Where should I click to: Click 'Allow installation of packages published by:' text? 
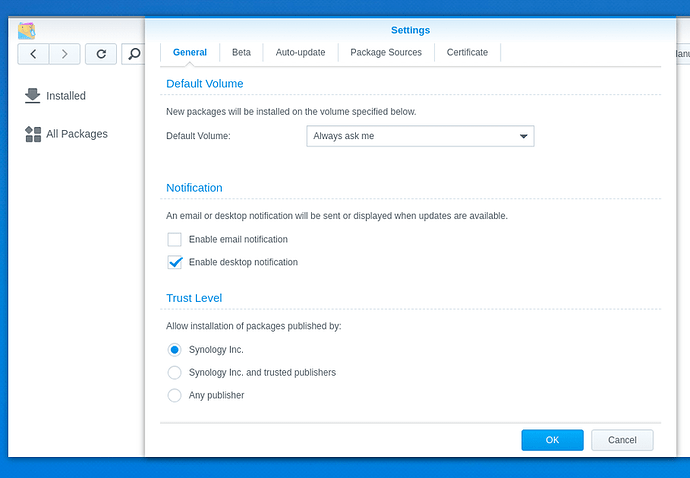253,326
